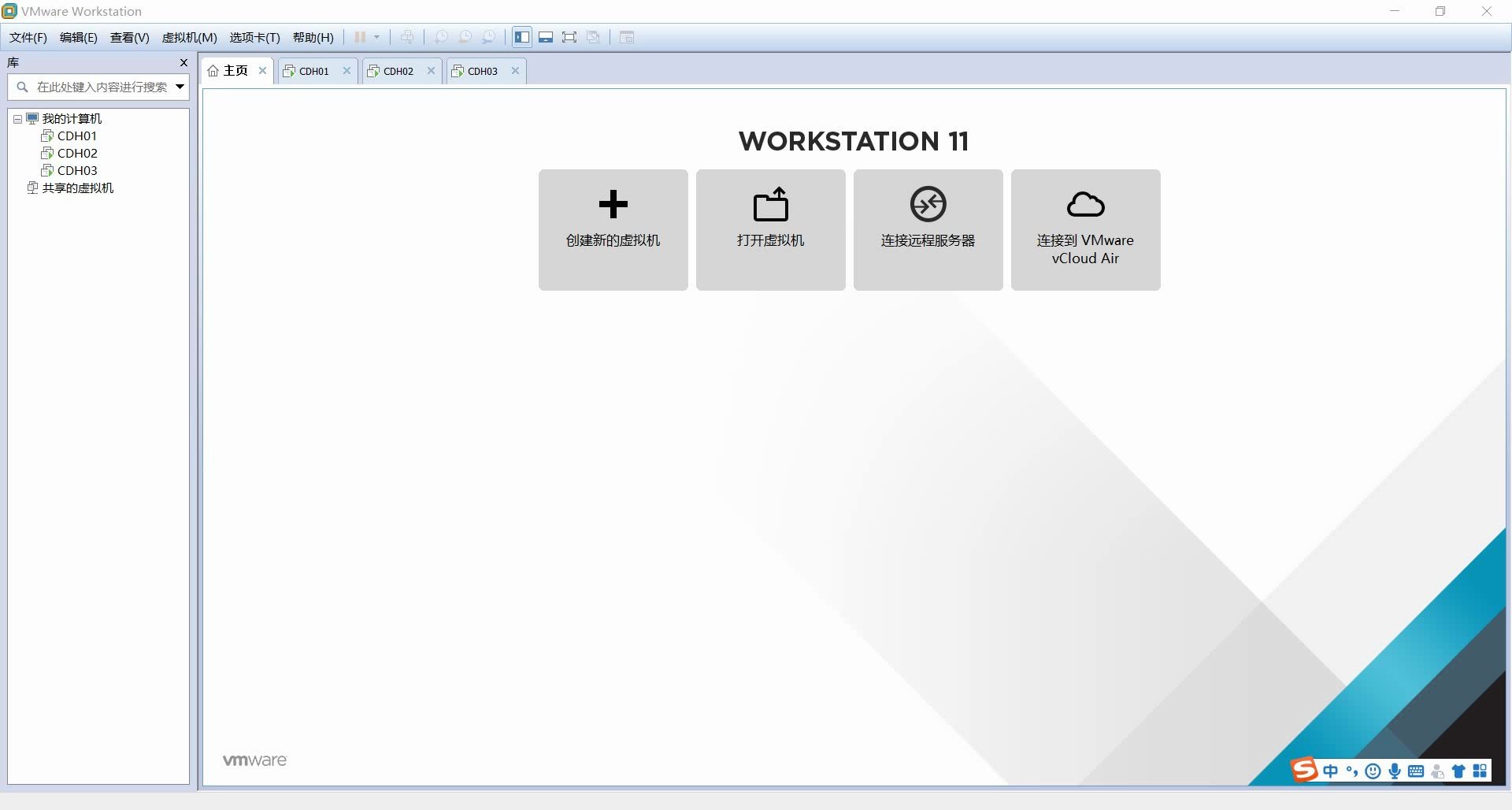
Task: Open the power options dropdown arrow
Action: click(x=376, y=37)
